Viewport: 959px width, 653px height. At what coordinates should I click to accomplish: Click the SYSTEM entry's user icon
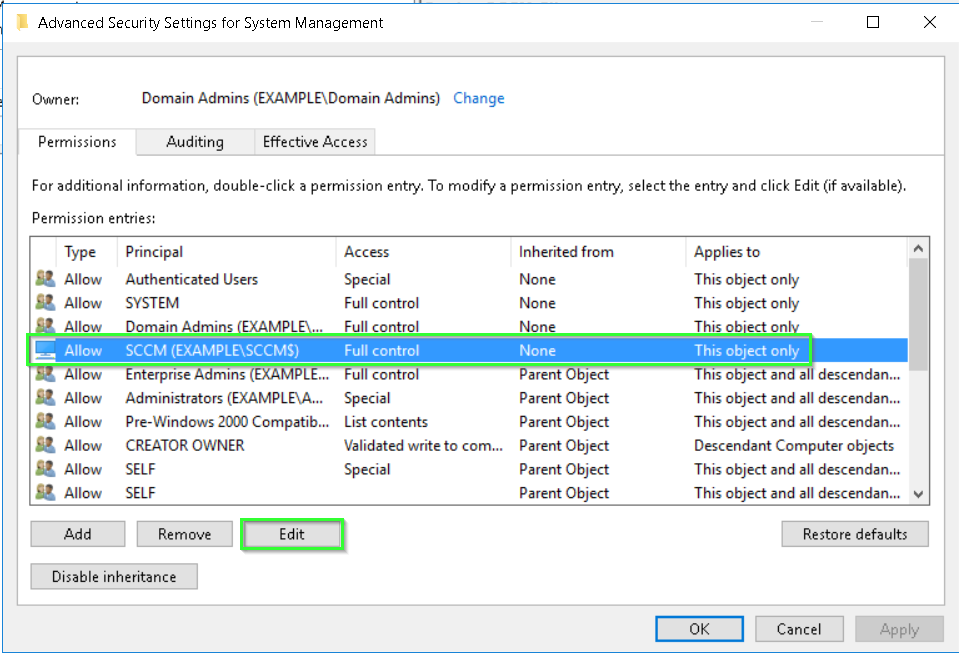[x=45, y=303]
